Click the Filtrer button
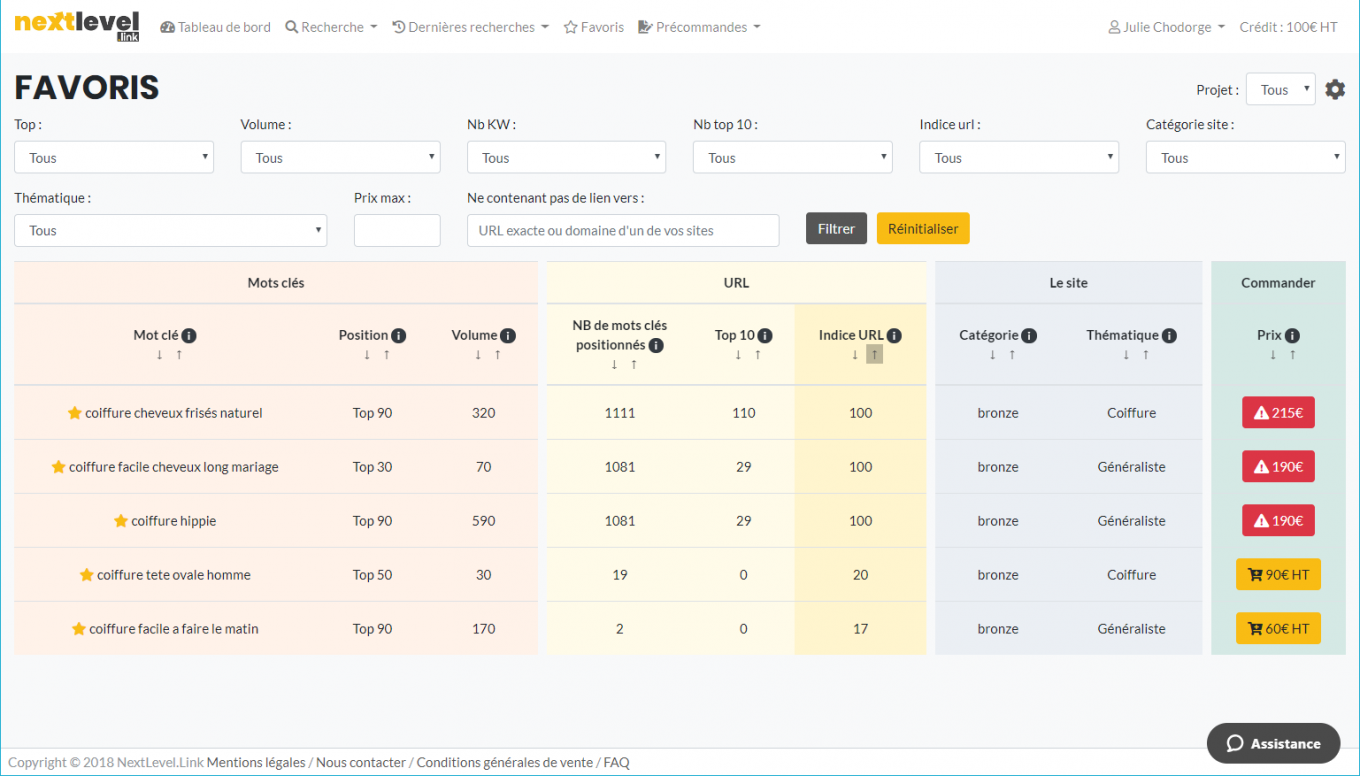This screenshot has width=1360, height=776. tap(836, 228)
